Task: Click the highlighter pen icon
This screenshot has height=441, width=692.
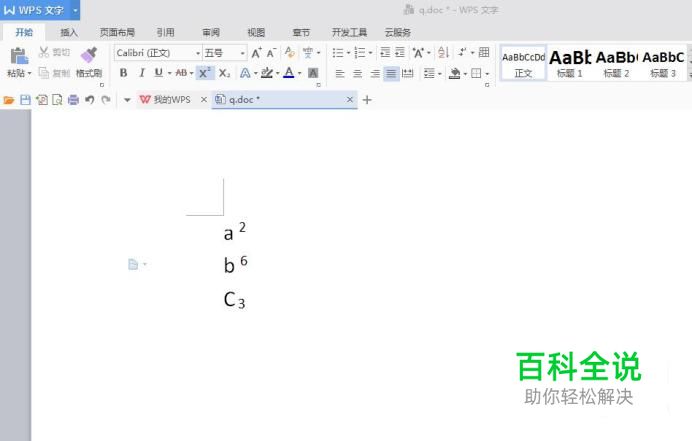Action: point(267,73)
